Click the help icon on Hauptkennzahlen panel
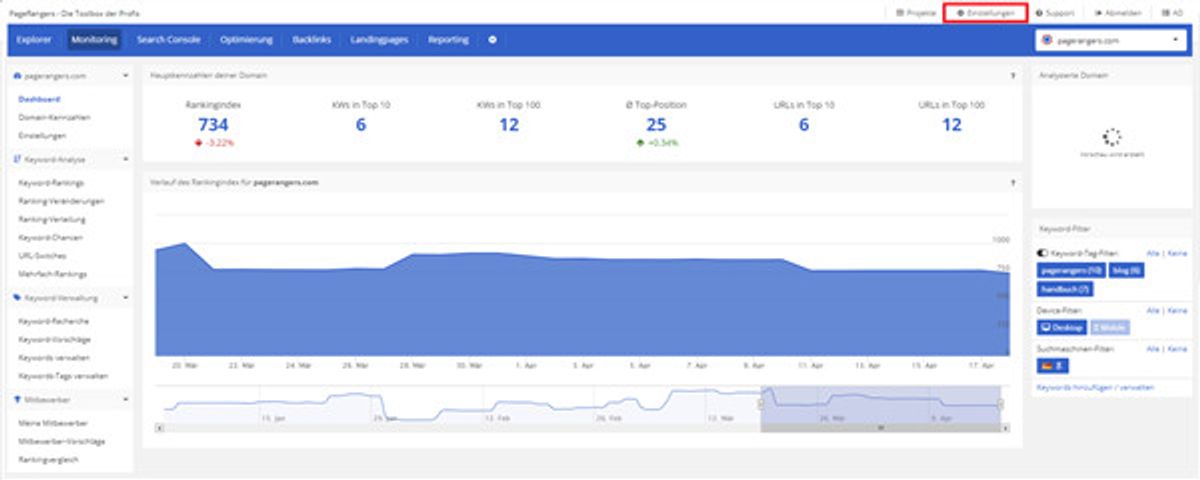Image resolution: width=1200 pixels, height=480 pixels. (x=1013, y=75)
